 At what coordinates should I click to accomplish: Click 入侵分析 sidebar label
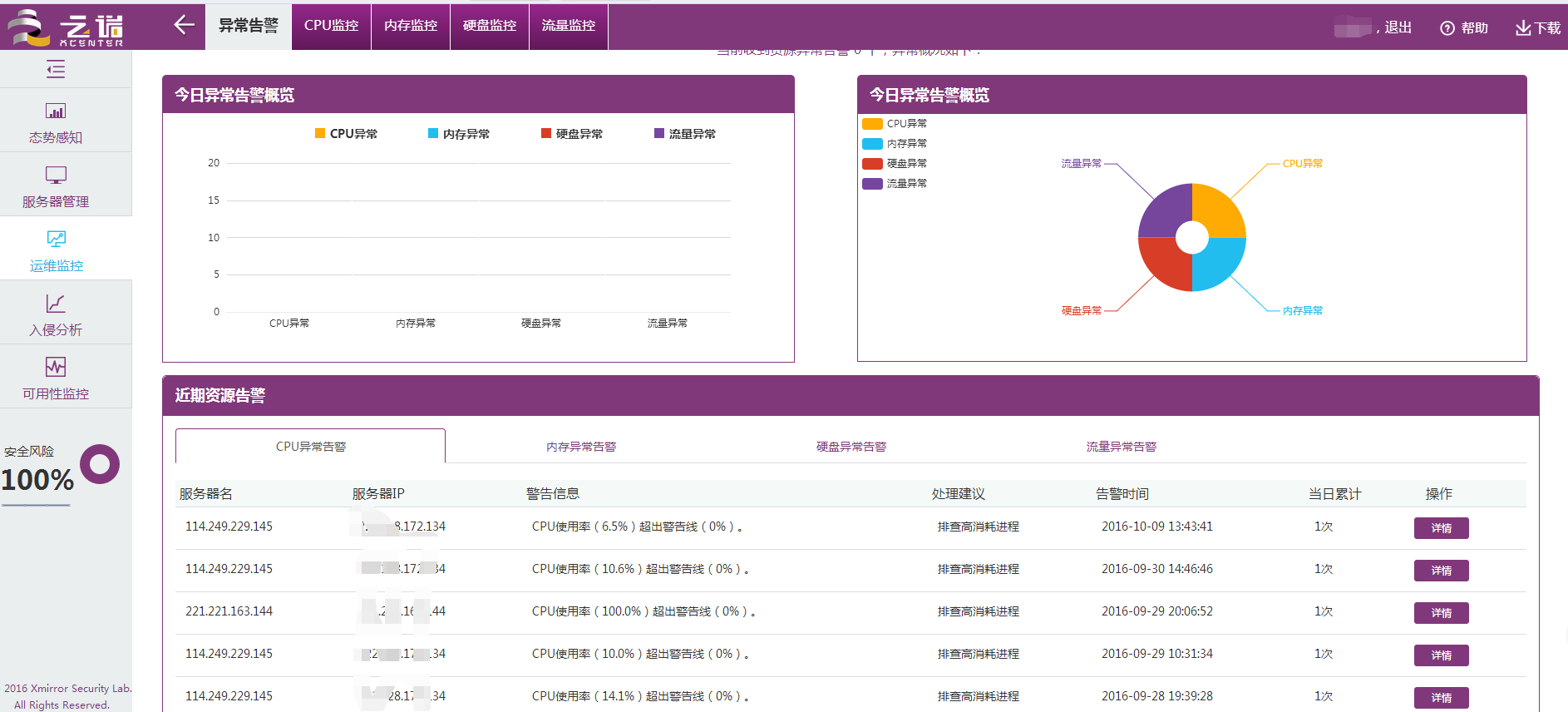[56, 330]
